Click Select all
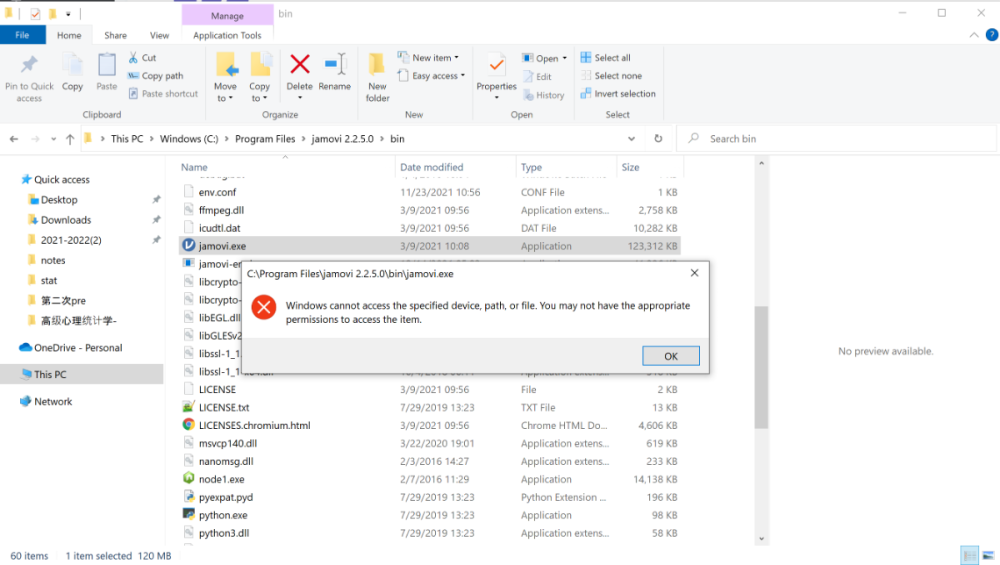Image resolution: width=1000 pixels, height=565 pixels. (605, 57)
